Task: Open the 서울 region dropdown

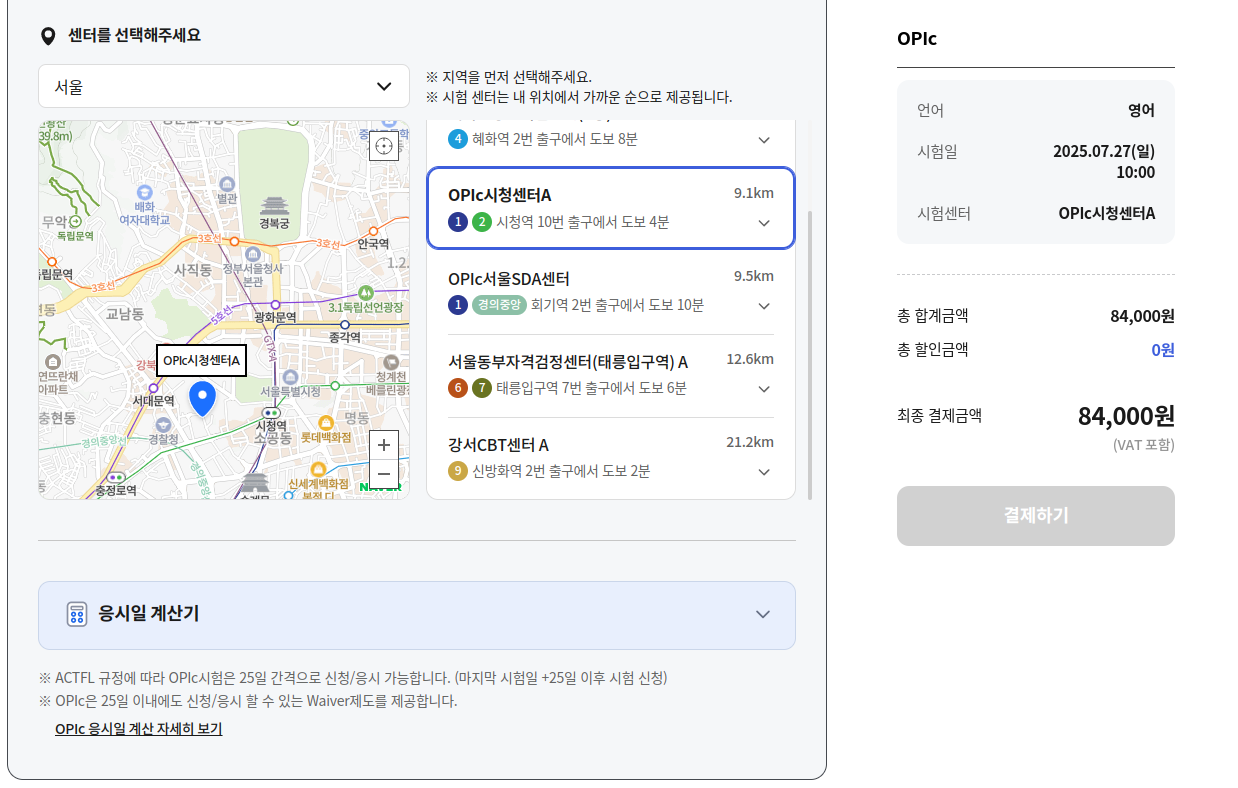Action: [223, 86]
